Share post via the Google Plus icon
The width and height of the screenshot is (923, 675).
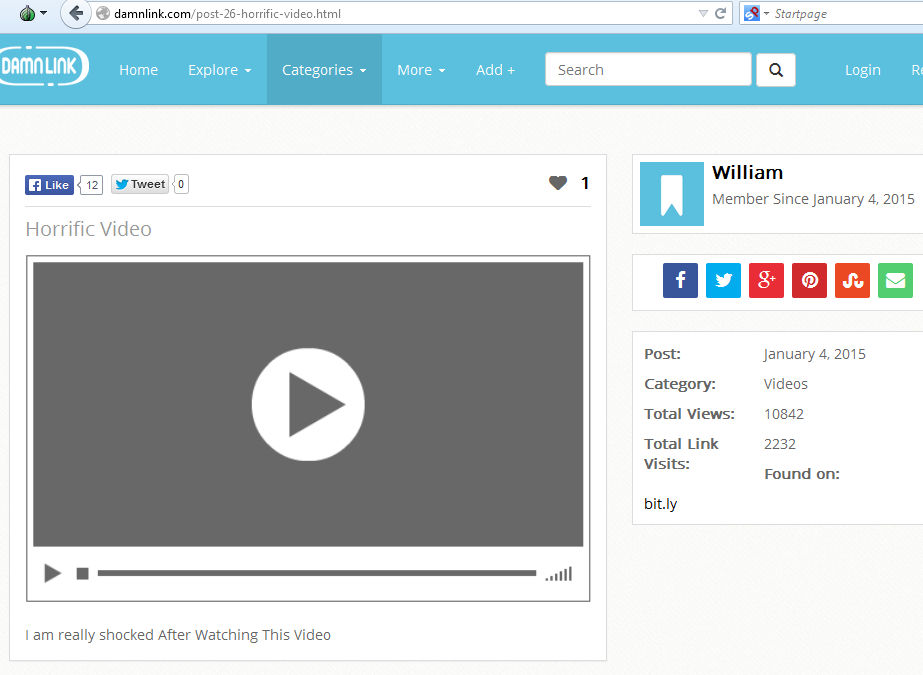pyautogui.click(x=766, y=281)
